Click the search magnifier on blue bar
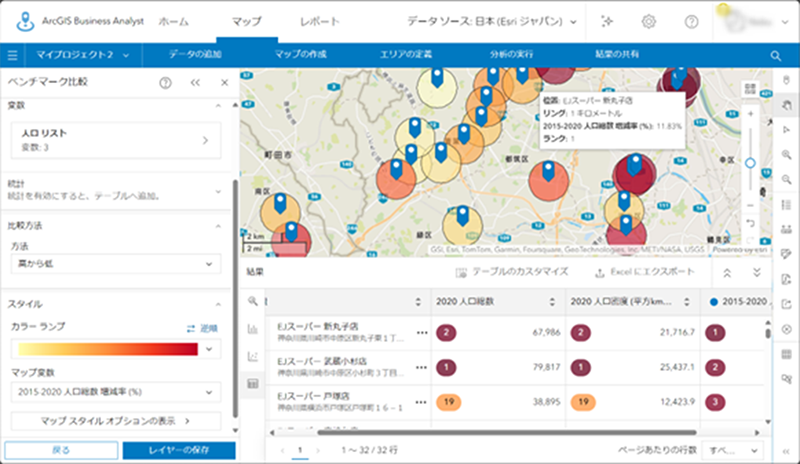 click(776, 56)
